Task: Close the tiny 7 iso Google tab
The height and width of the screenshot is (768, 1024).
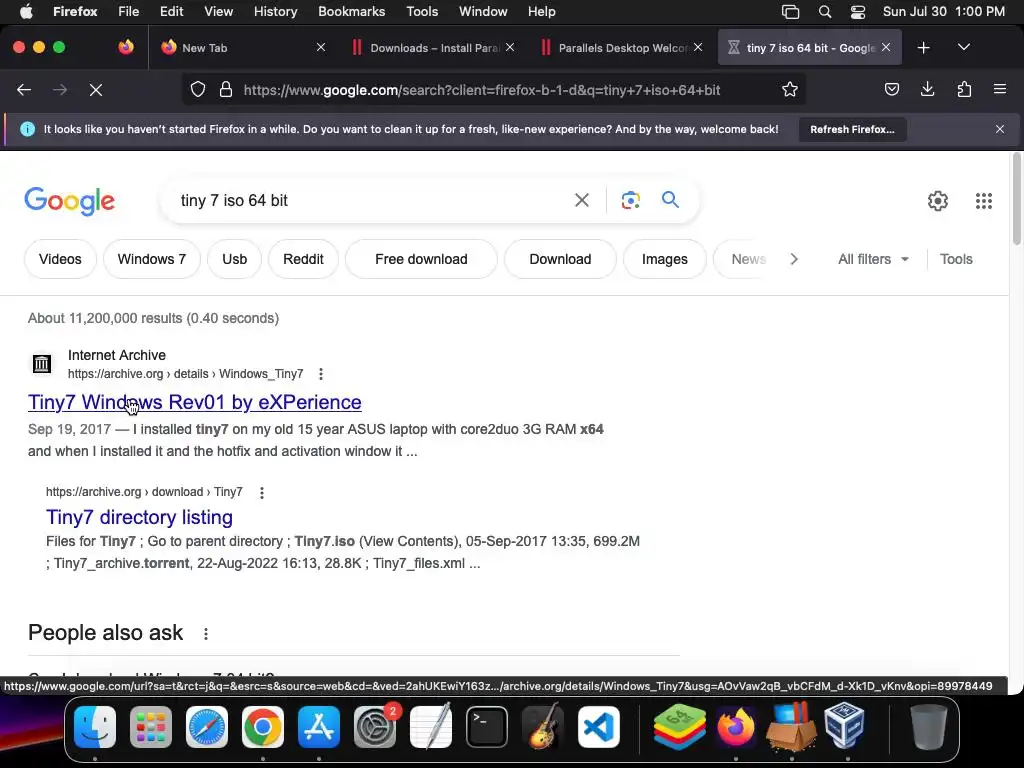Action: (886, 47)
